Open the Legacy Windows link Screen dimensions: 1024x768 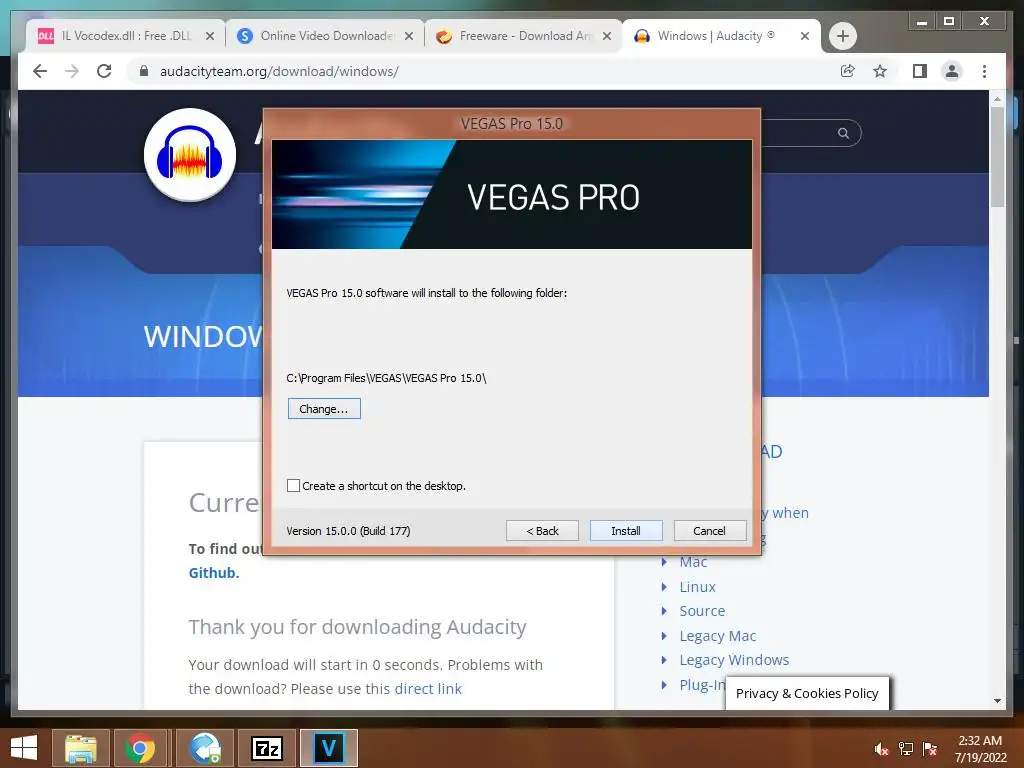point(734,660)
